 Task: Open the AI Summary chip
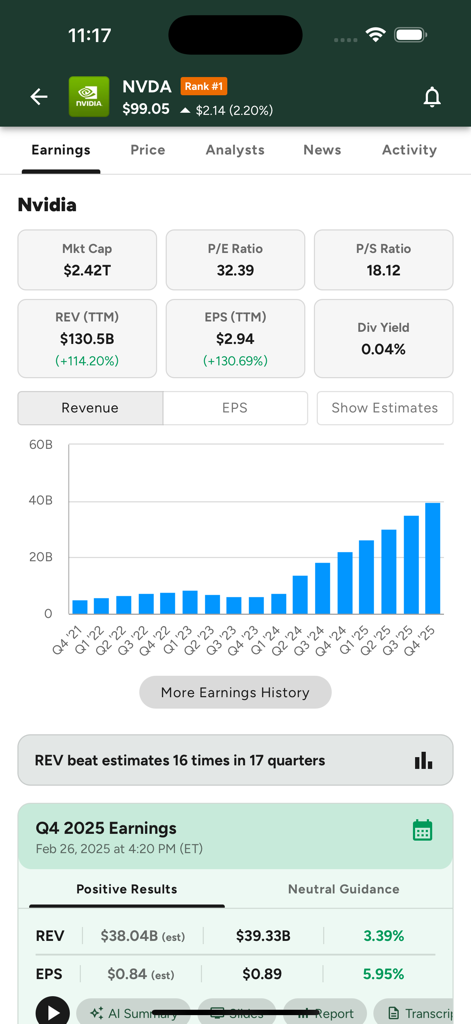point(133,1013)
